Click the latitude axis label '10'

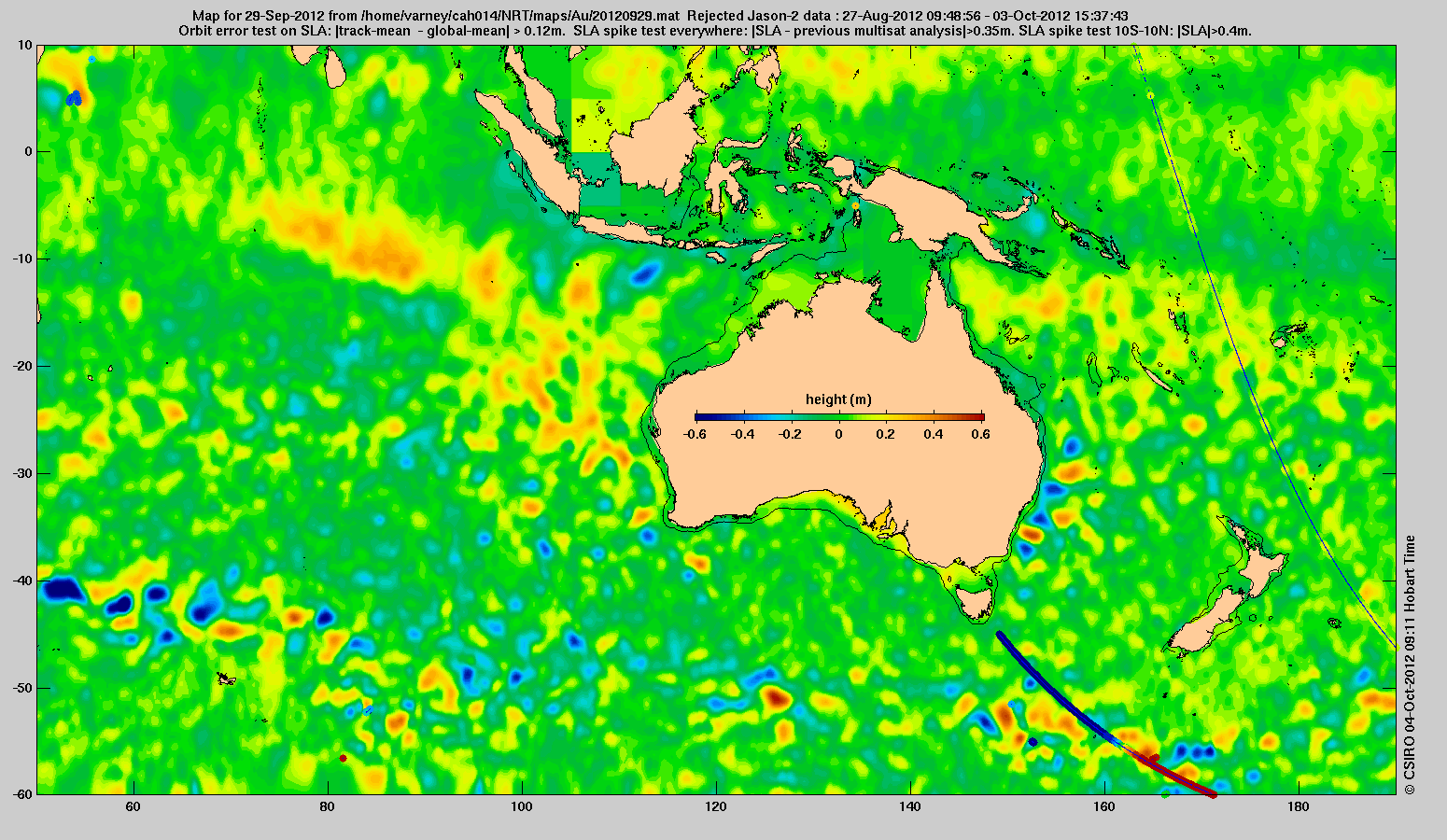point(24,45)
